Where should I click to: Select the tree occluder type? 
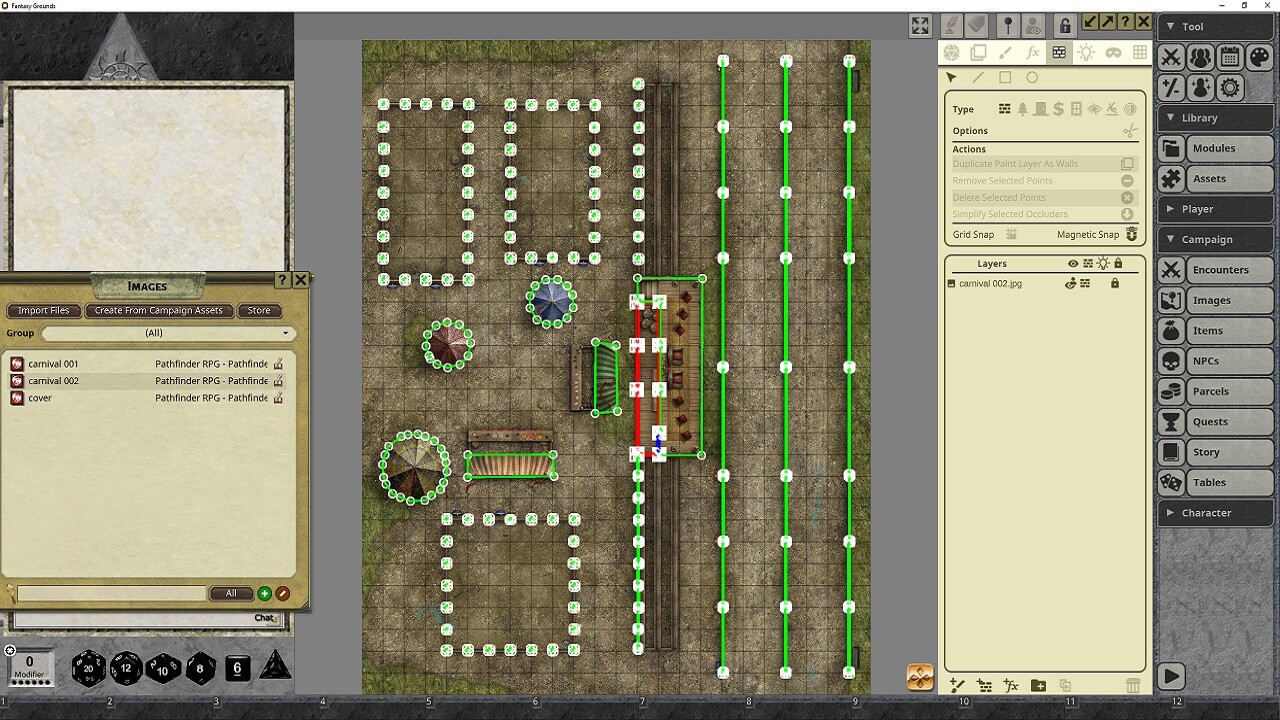click(x=1022, y=109)
